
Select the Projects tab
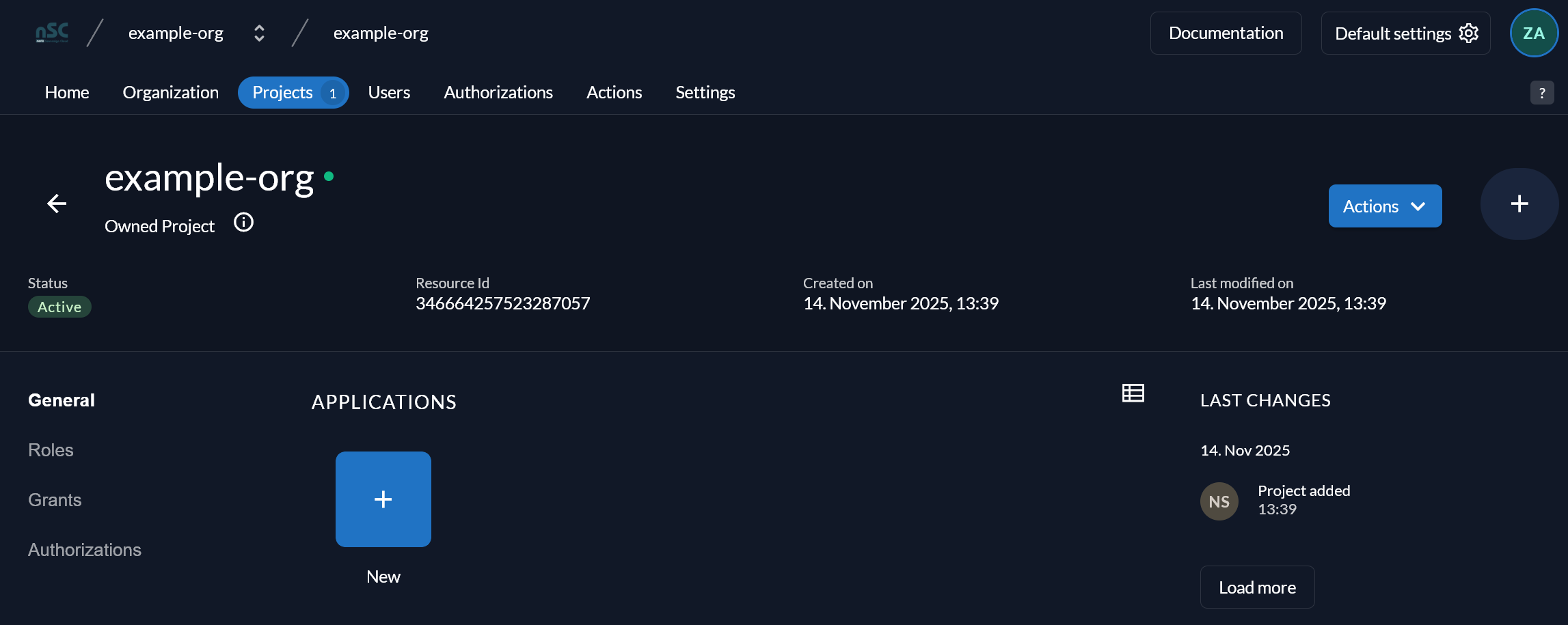293,93
